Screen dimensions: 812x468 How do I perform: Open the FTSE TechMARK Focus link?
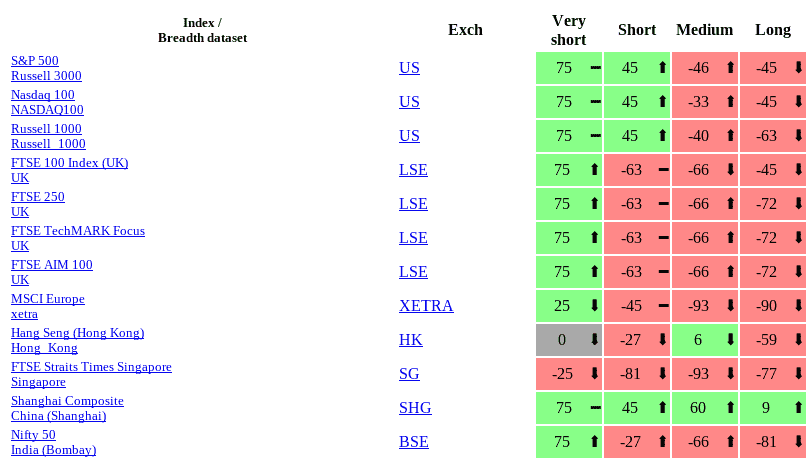tap(78, 231)
